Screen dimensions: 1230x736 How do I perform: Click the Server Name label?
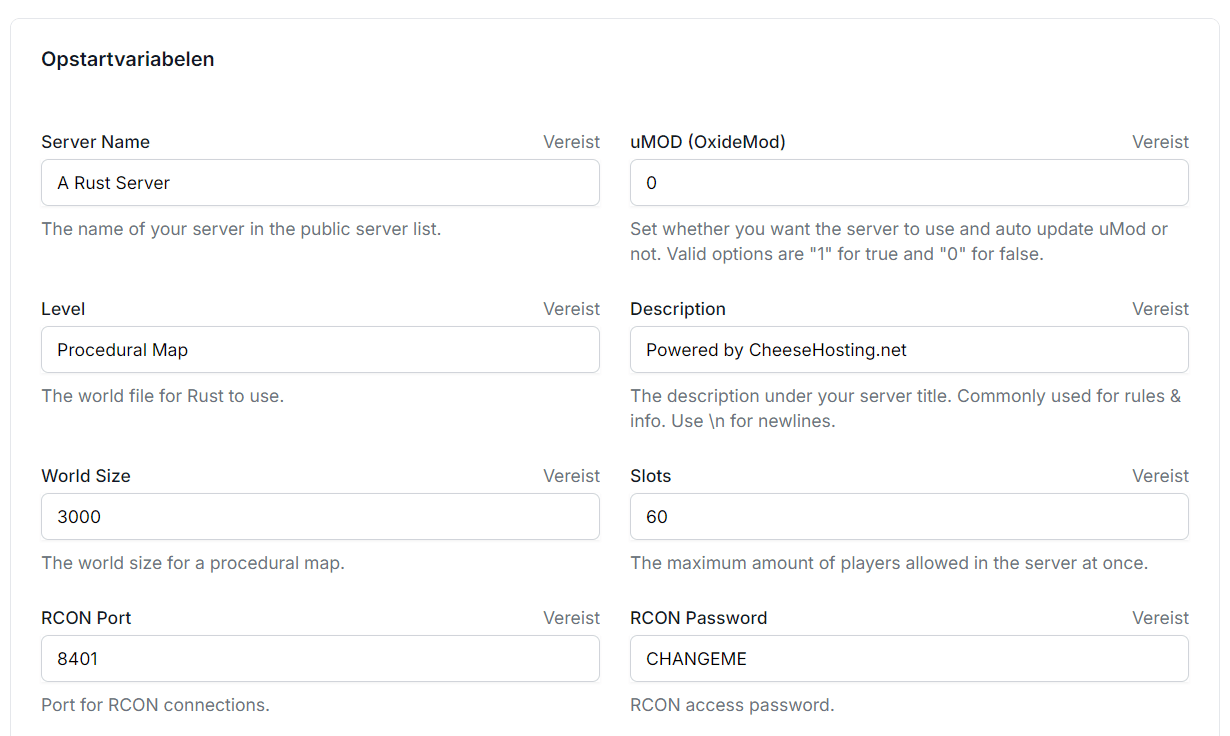(x=95, y=142)
